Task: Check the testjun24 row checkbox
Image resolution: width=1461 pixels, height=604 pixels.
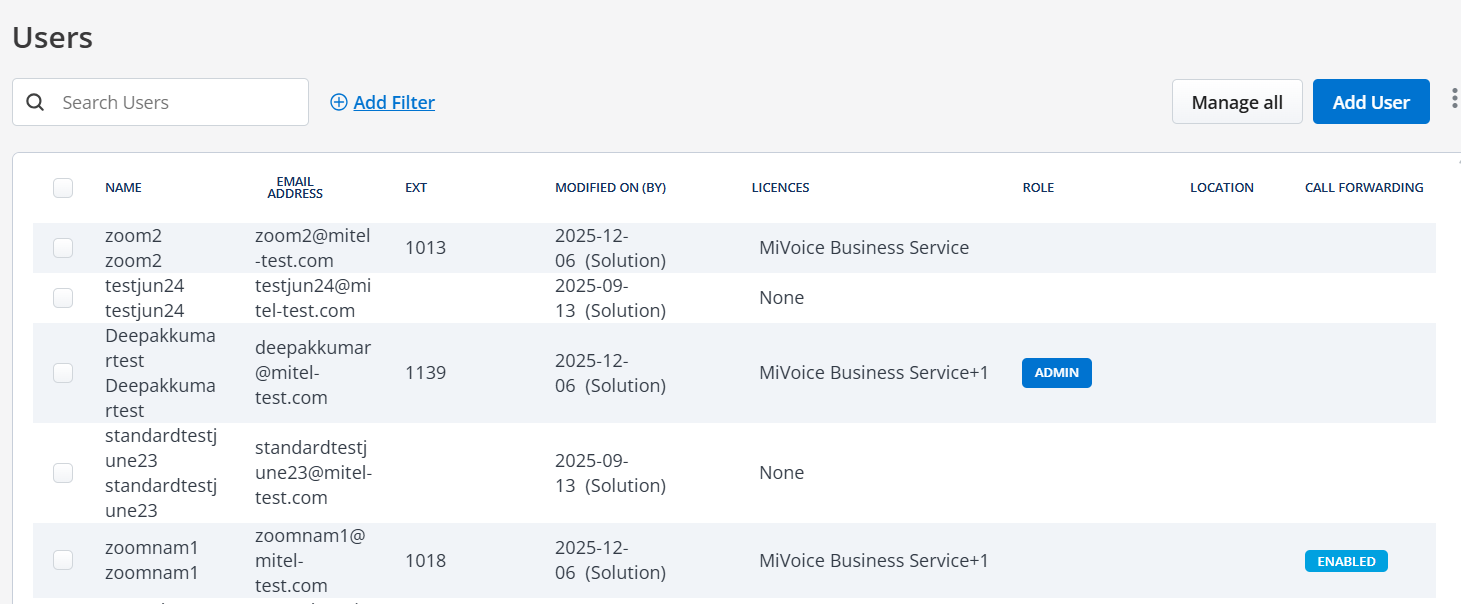Action: pyautogui.click(x=63, y=298)
